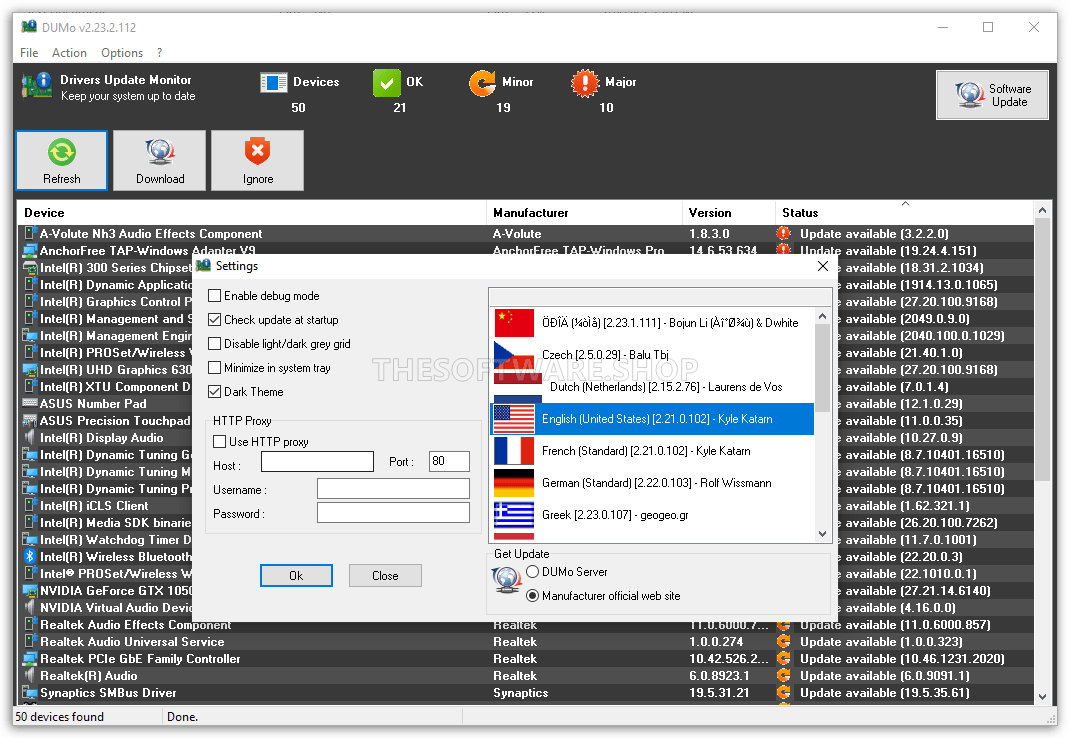Click the Download toolbar button
This screenshot has width=1070, height=738.
pos(160,160)
